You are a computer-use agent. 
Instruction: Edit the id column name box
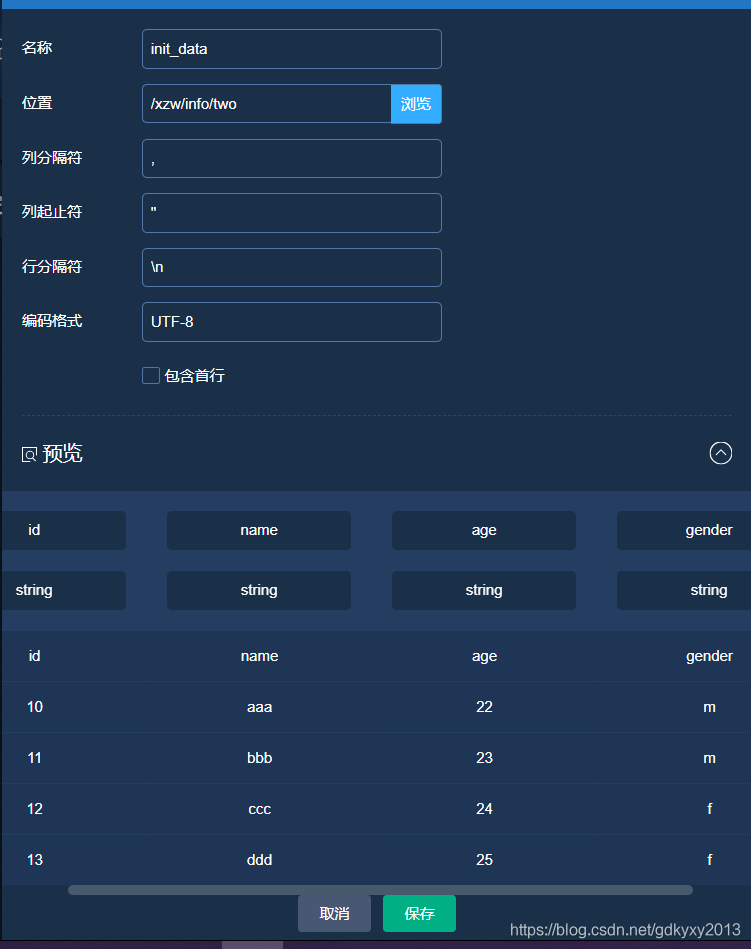[64, 530]
